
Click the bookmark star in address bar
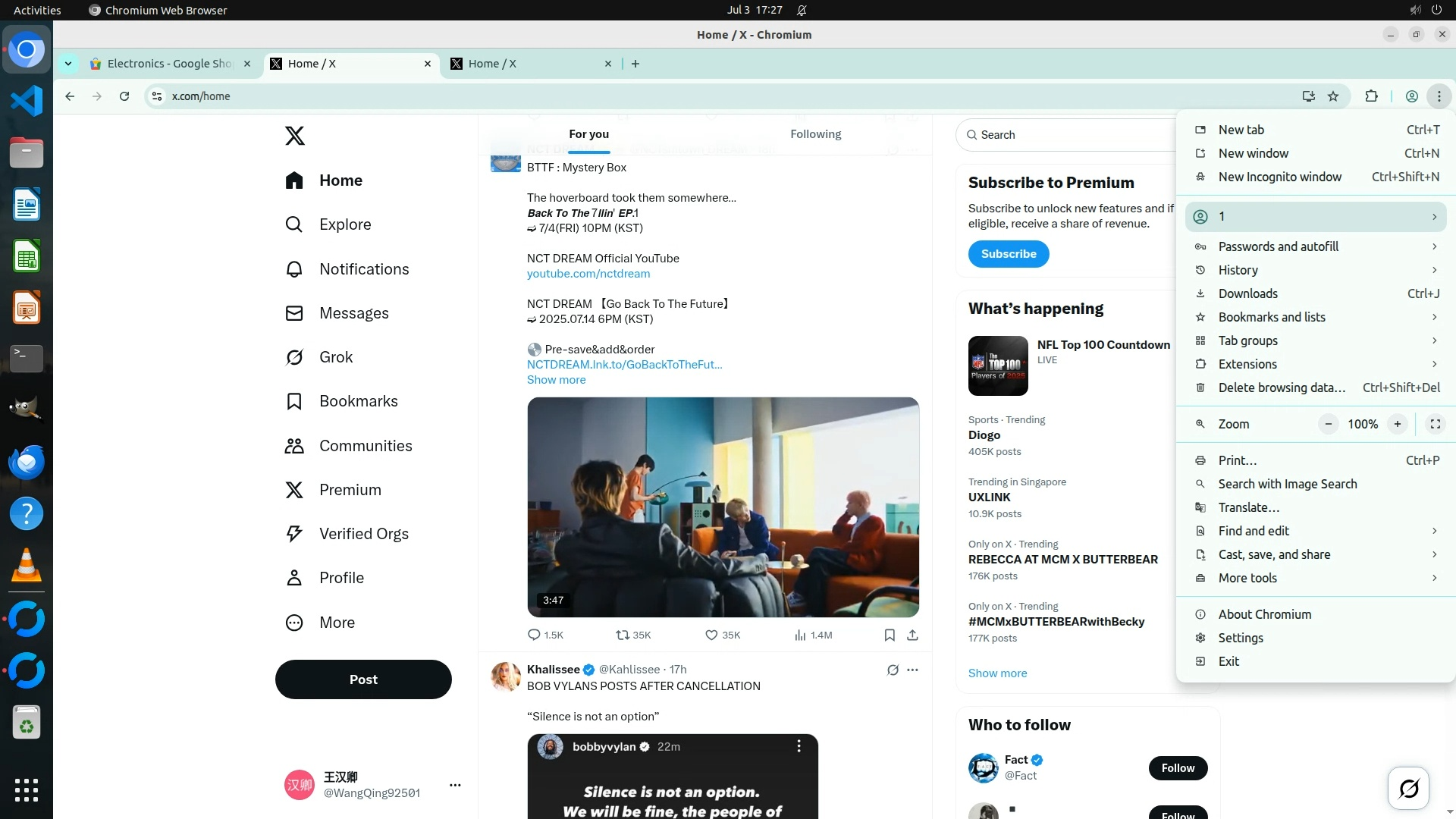pos(1333,96)
